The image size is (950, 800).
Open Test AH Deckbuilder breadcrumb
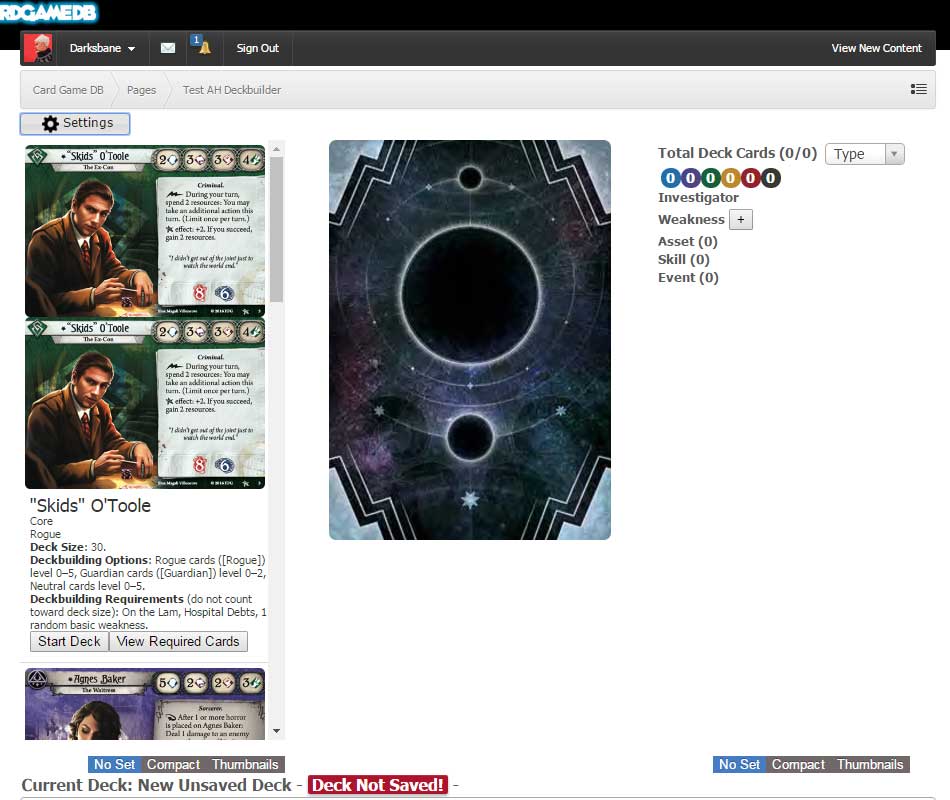pyautogui.click(x=232, y=90)
